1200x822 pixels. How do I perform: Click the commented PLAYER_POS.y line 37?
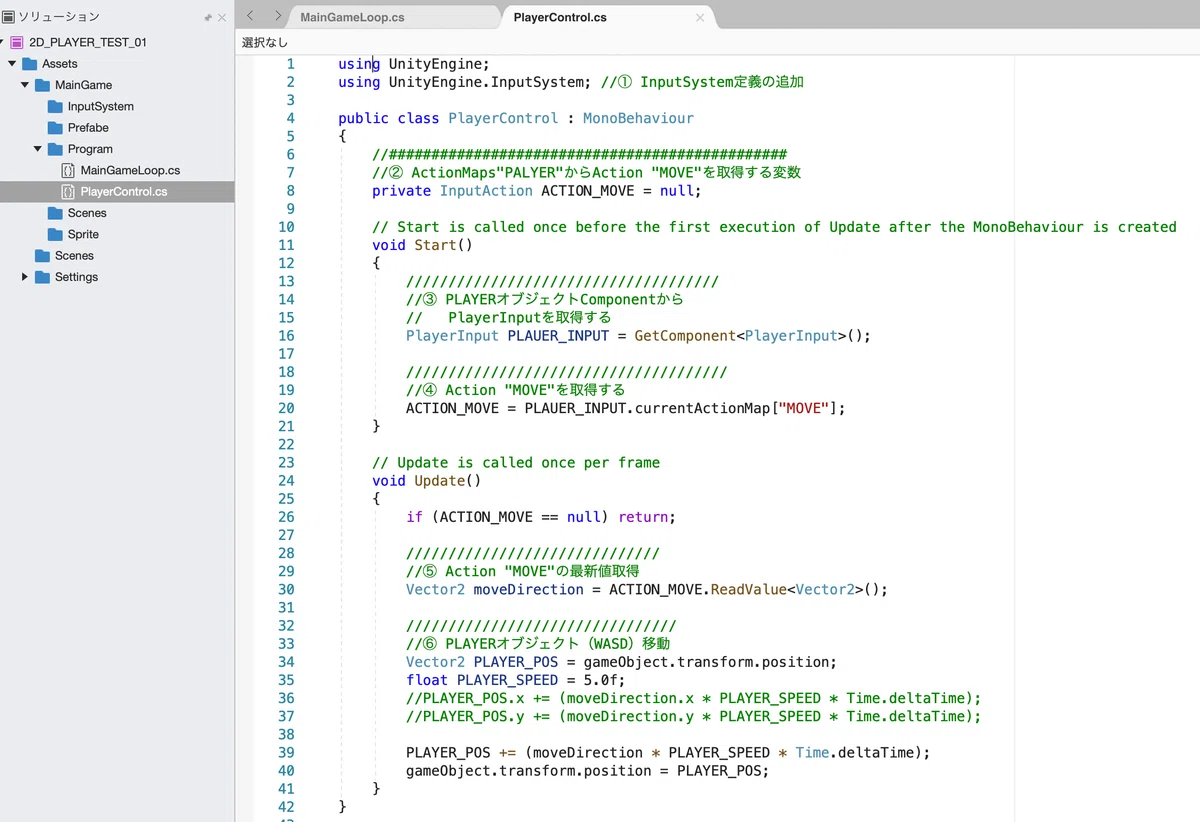[694, 716]
